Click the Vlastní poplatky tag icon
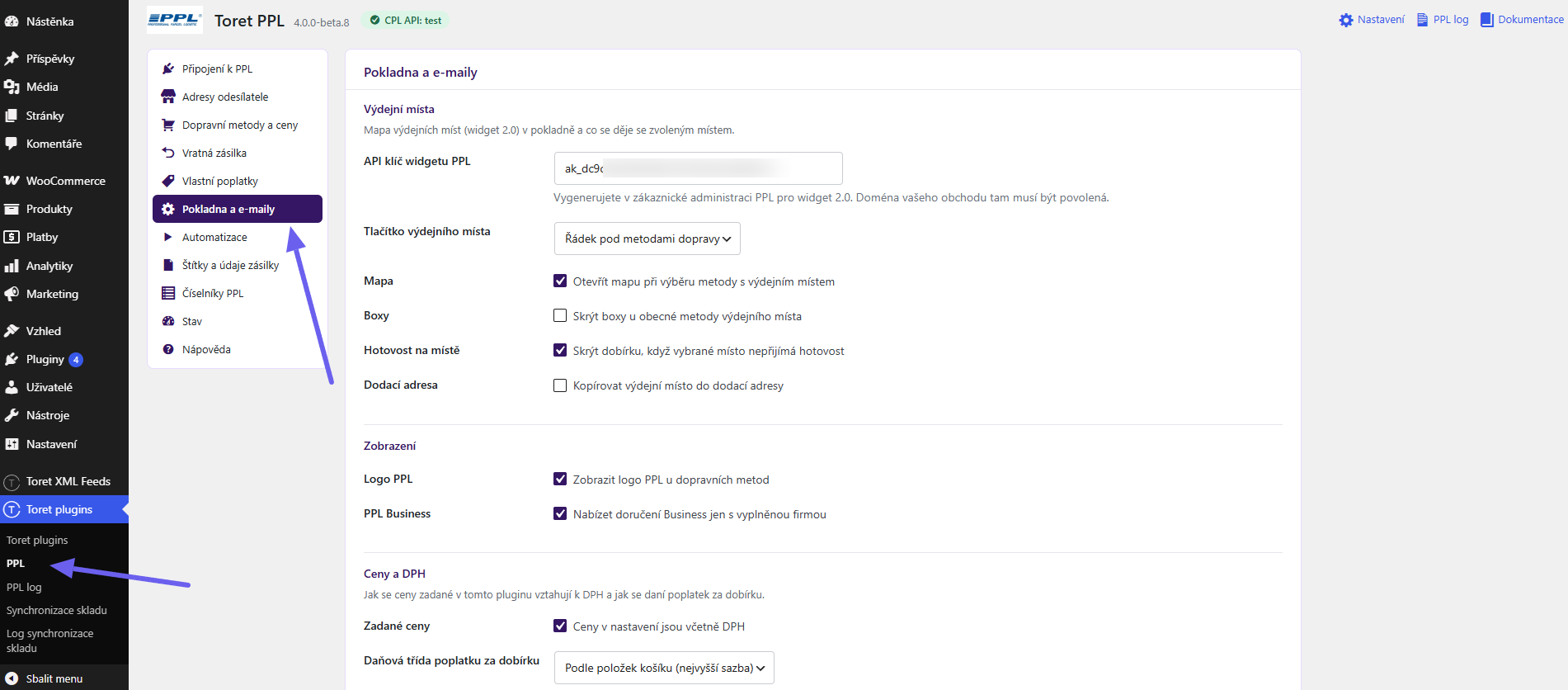 click(168, 181)
